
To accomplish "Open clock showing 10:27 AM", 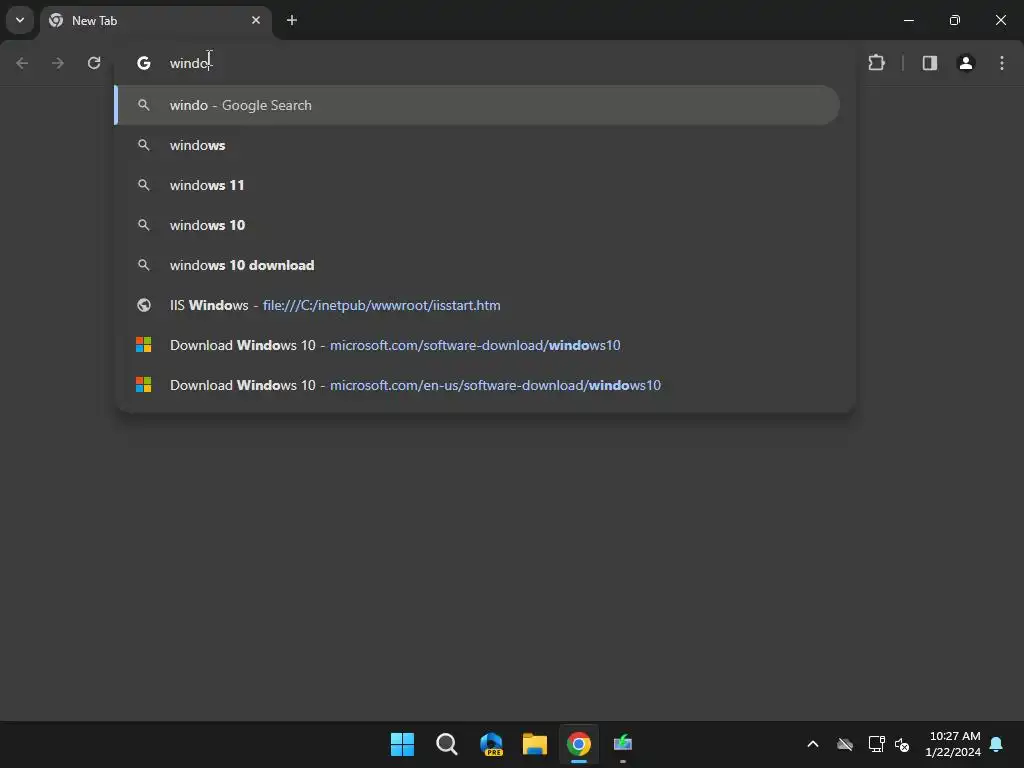I will coord(953,744).
